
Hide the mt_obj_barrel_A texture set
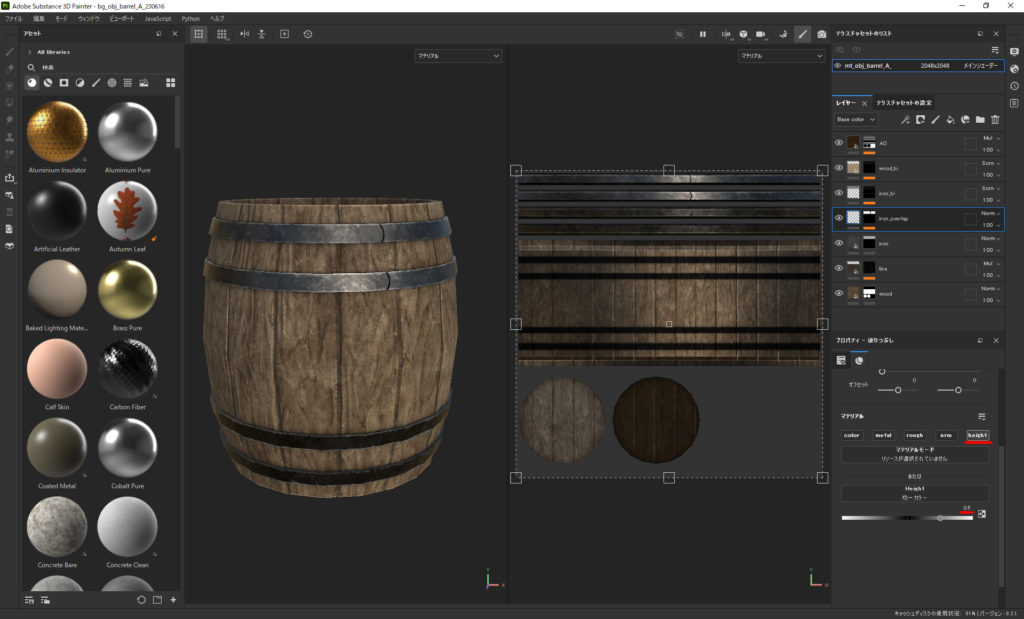[x=838, y=66]
